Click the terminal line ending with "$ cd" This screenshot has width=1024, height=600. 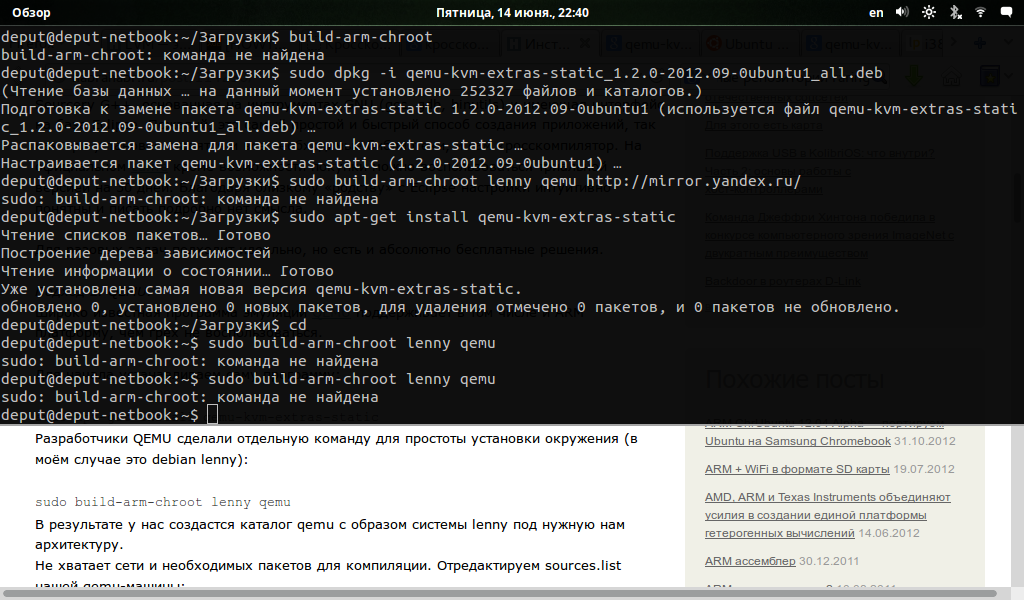point(153,325)
